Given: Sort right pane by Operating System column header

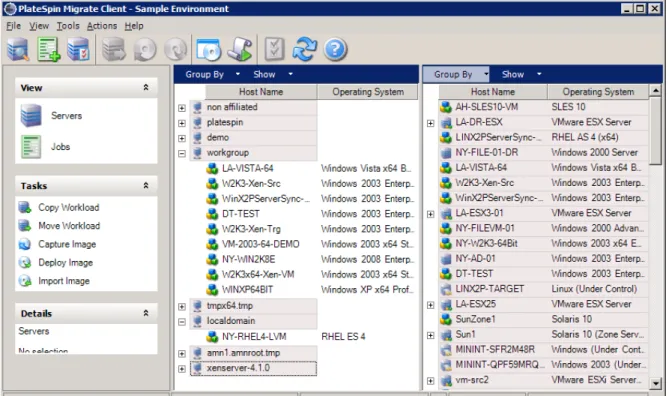Looking at the screenshot, I should click(598, 92).
